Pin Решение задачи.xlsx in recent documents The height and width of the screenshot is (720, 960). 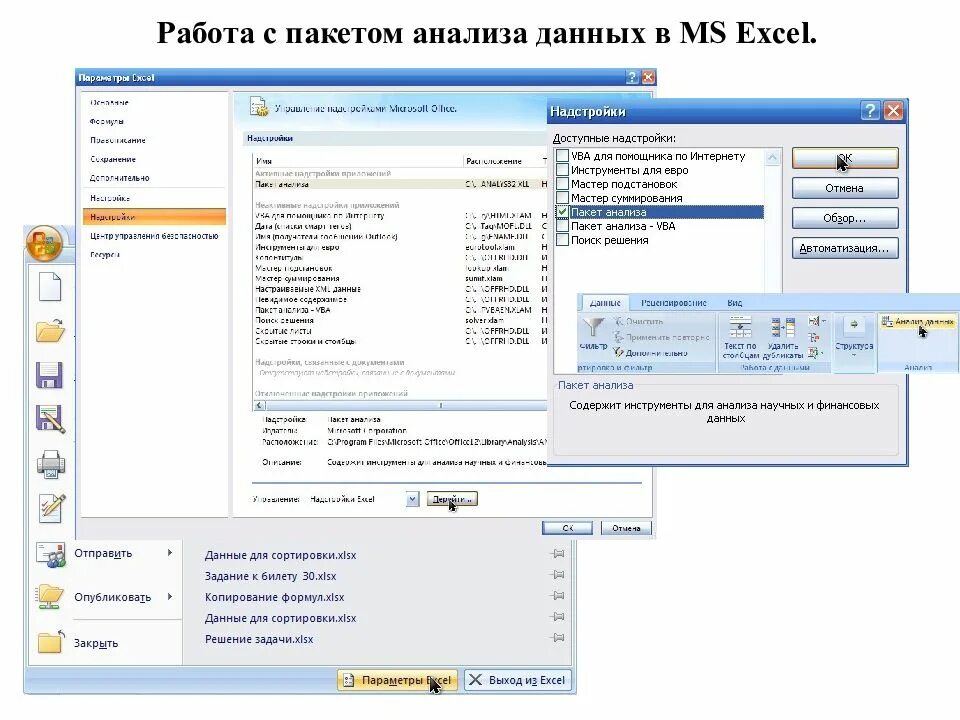[558, 638]
